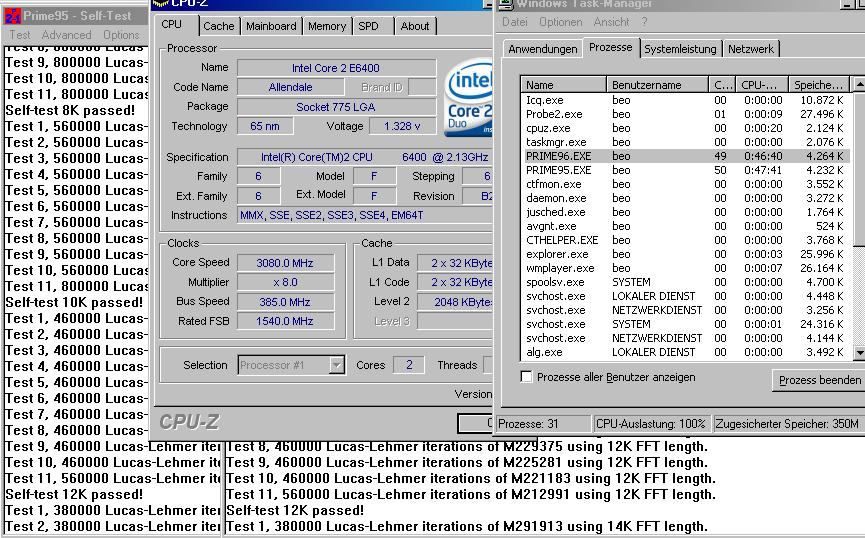The height and width of the screenshot is (538, 865).
Task: Select the Probe2.exe process row
Action: 685,114
